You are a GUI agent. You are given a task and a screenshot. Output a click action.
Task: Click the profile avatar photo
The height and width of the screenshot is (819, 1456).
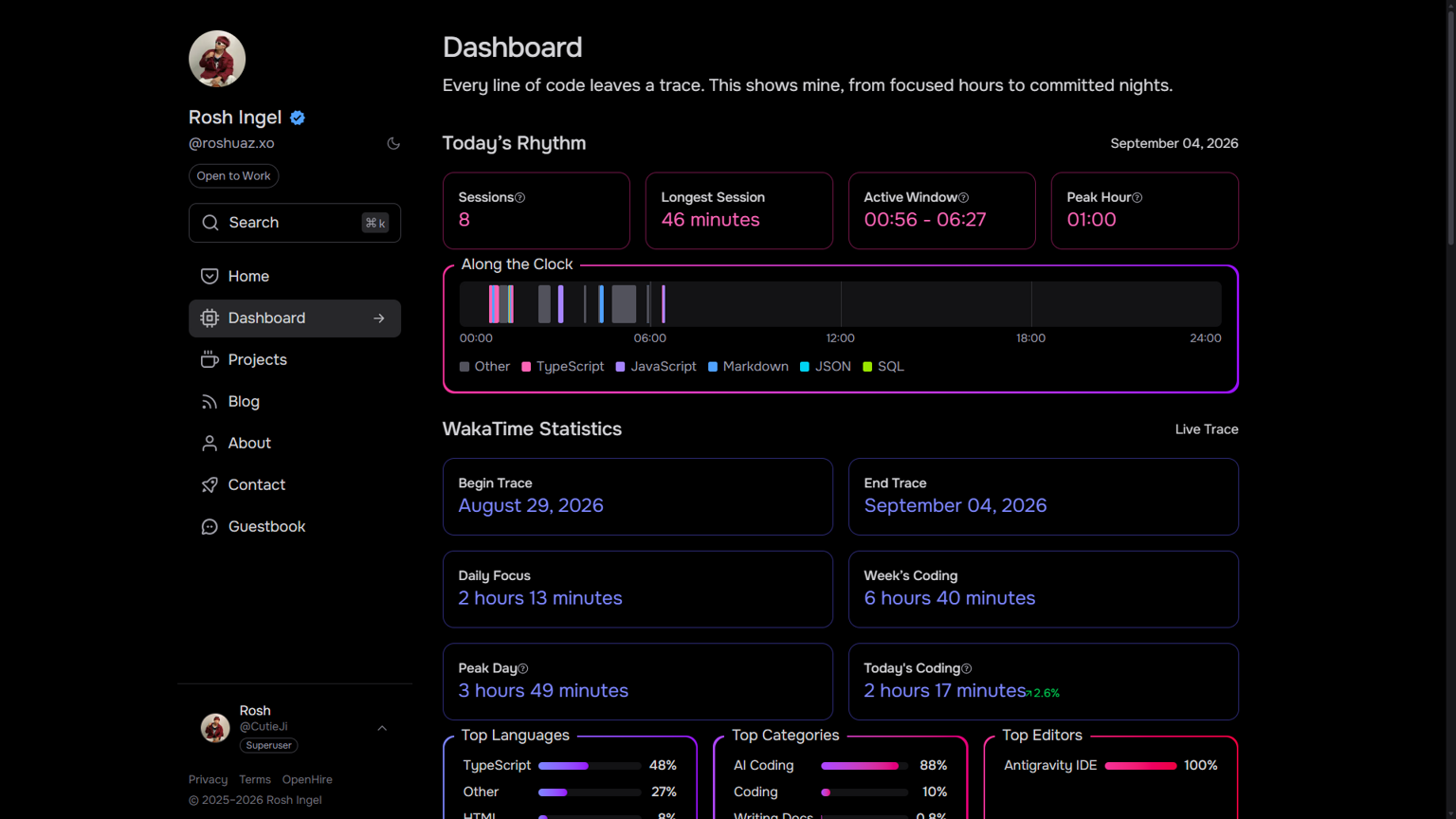pos(217,59)
